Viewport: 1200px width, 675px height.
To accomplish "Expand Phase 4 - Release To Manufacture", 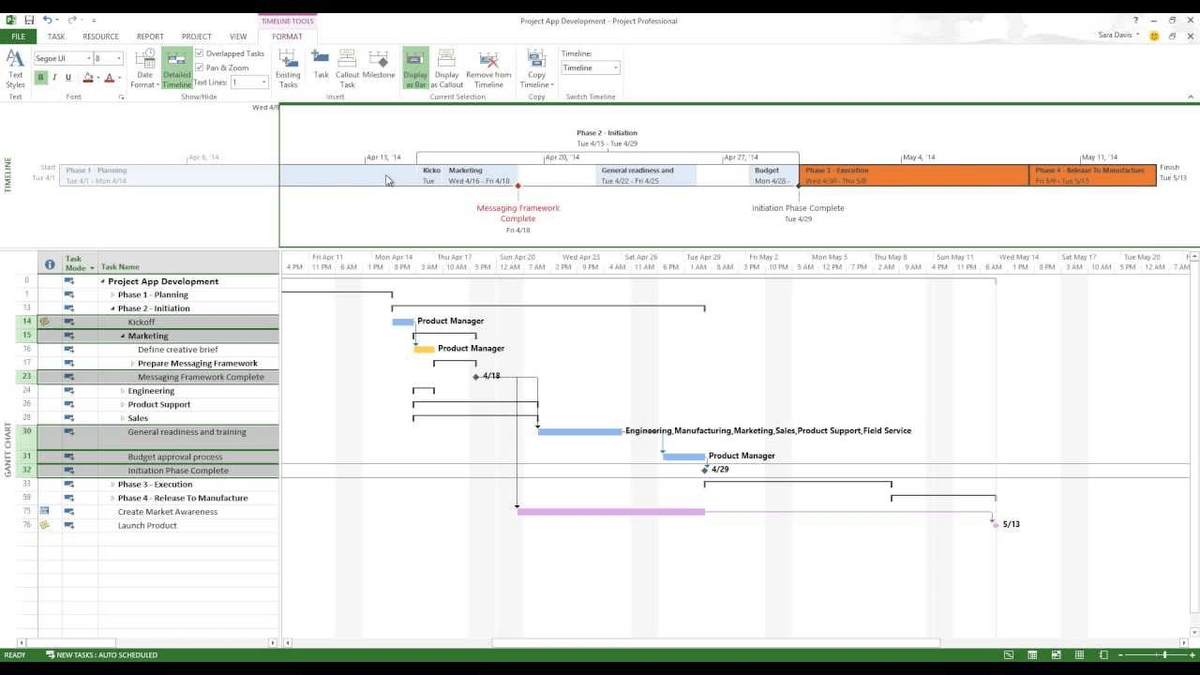I will (112, 498).
